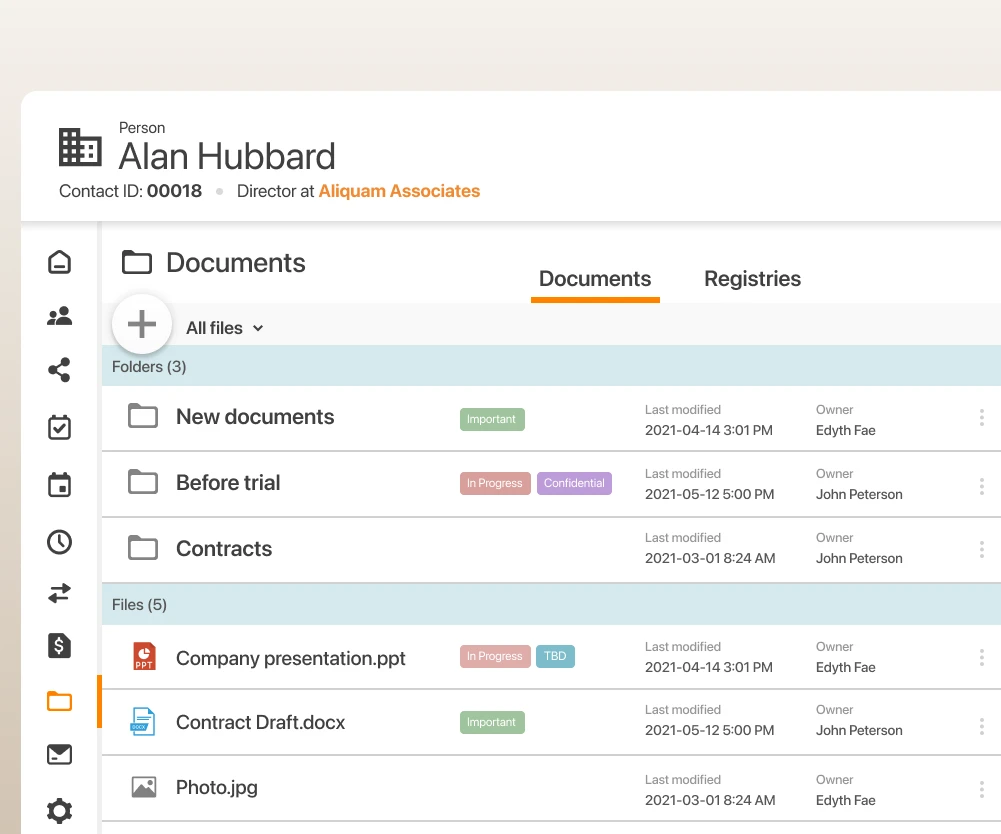Open the calendar icon in sidebar
Image resolution: width=1001 pixels, height=834 pixels.
point(59,485)
